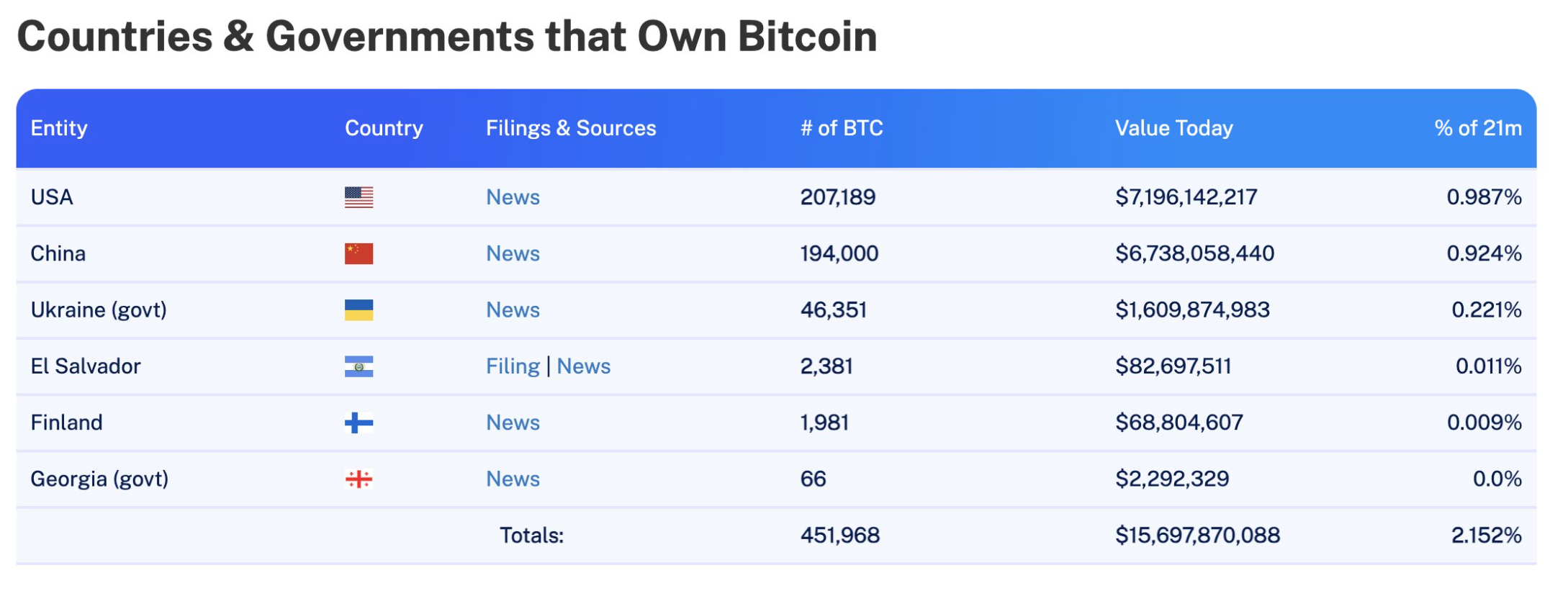Sort by the # of BTC column header
This screenshot has width=1568, height=596.
point(840,128)
